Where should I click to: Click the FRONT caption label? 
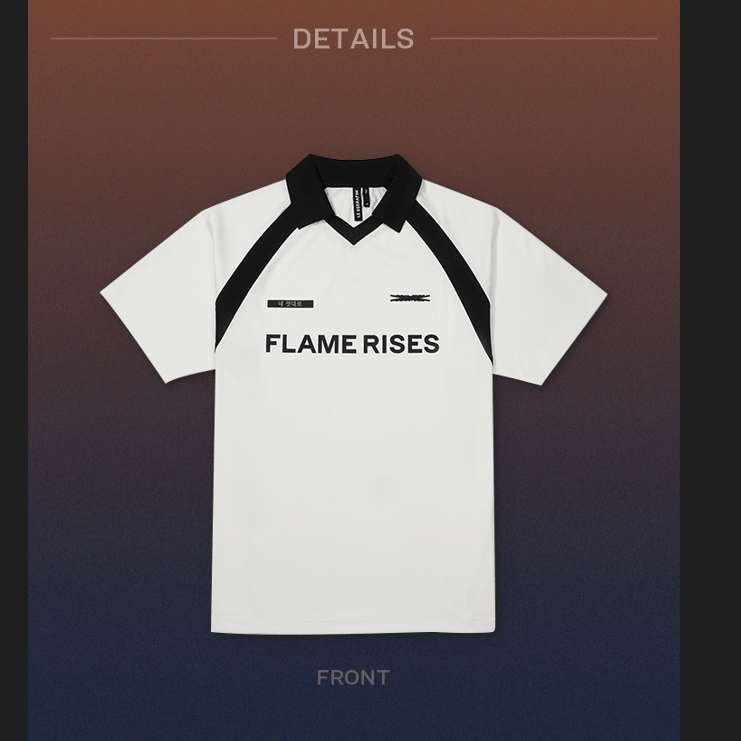(x=353, y=678)
